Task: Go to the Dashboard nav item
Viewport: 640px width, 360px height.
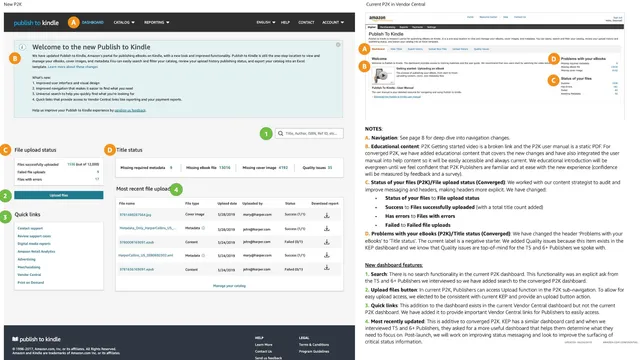Action: coord(93,22)
